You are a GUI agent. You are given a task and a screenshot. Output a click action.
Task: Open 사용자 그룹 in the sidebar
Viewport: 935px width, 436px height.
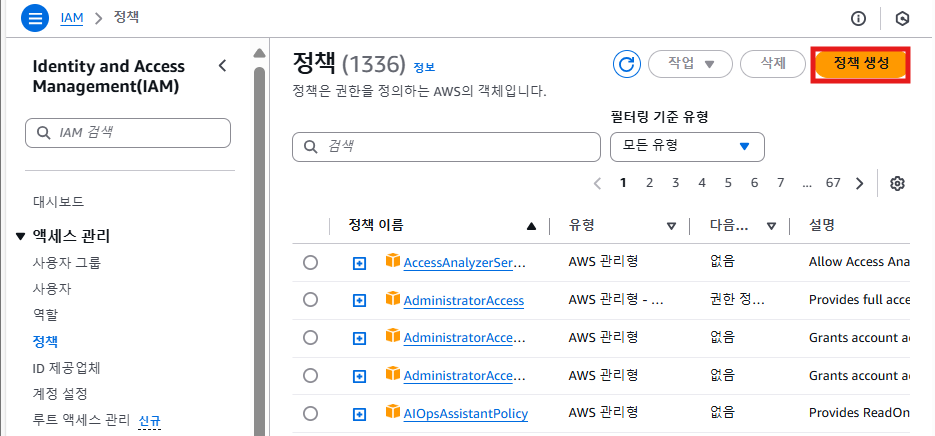click(x=67, y=262)
